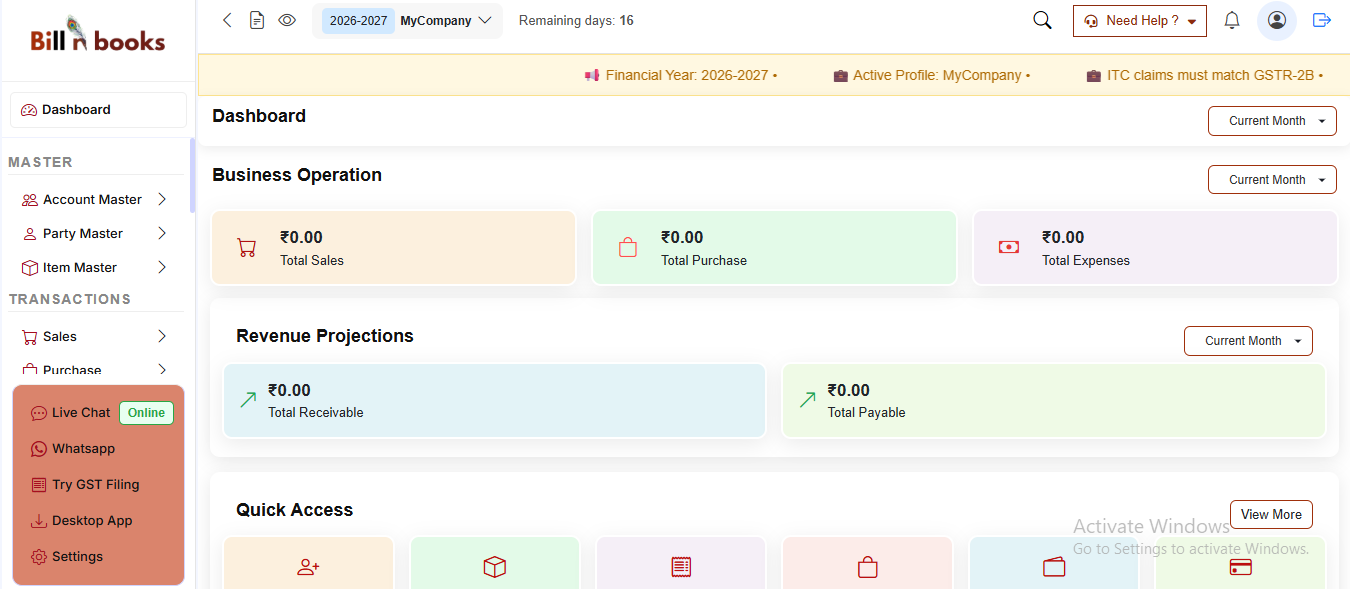Click the Total Sales card
This screenshot has width=1350, height=589.
point(394,248)
